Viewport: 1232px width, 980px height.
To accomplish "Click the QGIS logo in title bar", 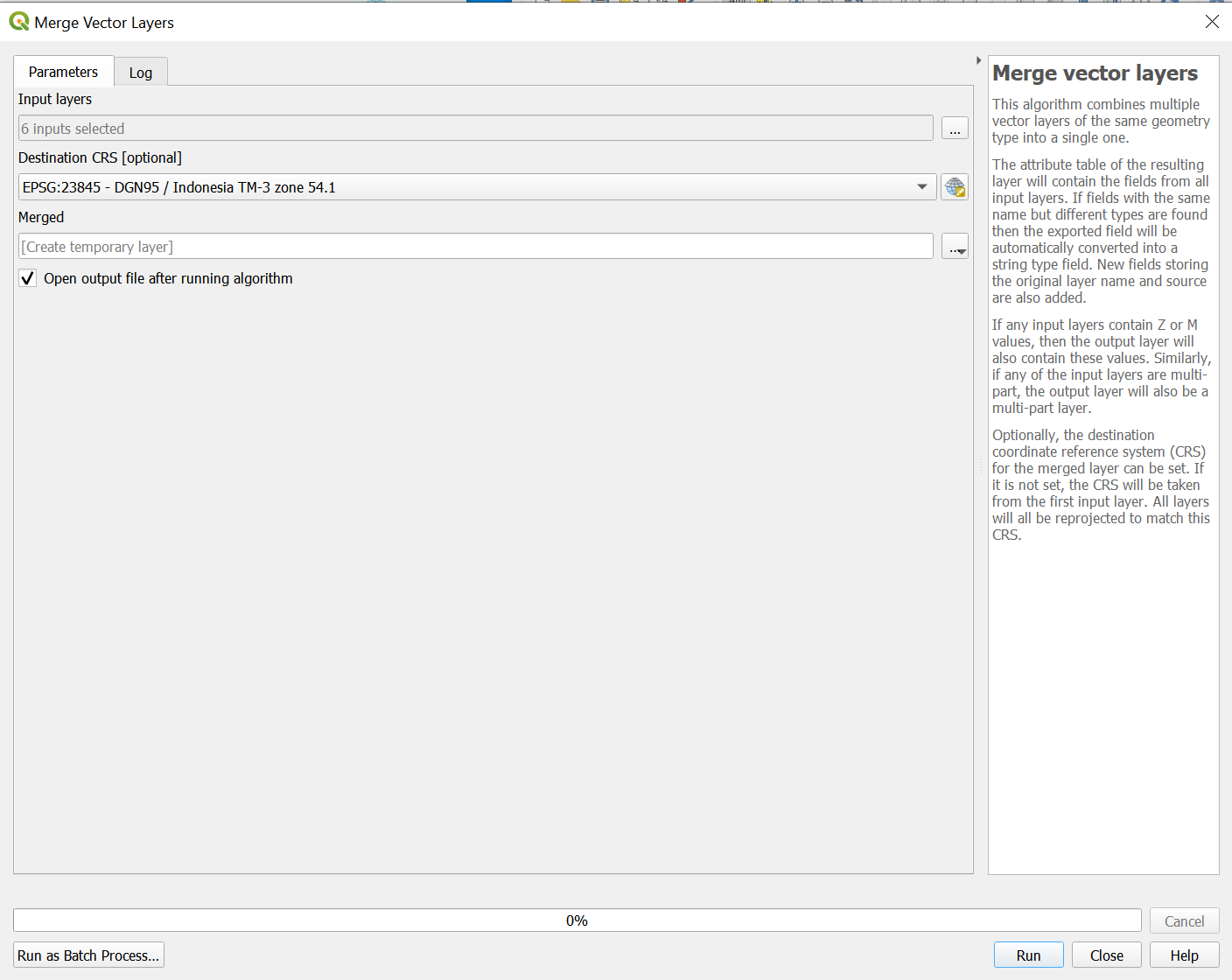I will (x=18, y=21).
